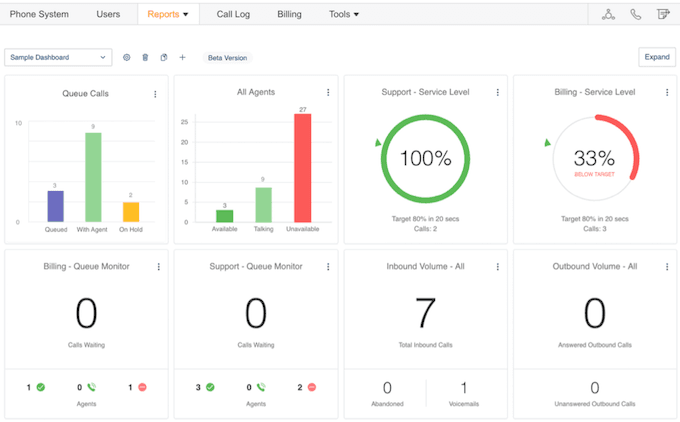This screenshot has height=422, width=680.
Task: Open Support - Service Level options menu
Action: [x=497, y=92]
